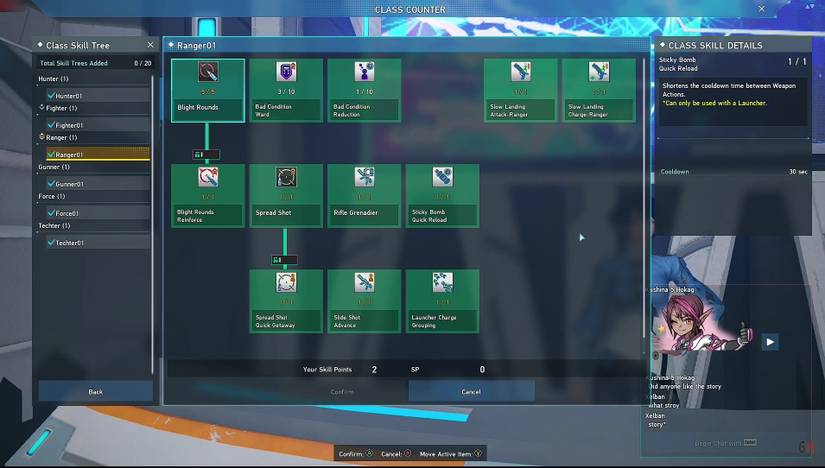
Task: Select the Blight Rounds skill icon
Action: coord(208,72)
